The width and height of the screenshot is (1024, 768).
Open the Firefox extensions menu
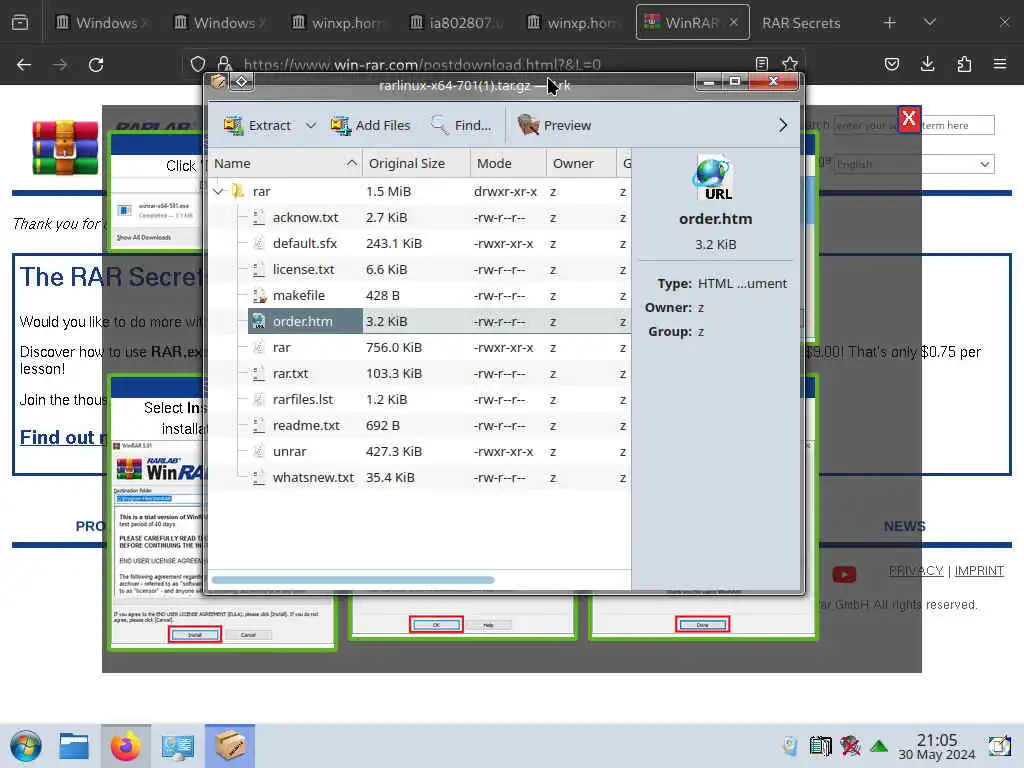pyautogui.click(x=964, y=64)
